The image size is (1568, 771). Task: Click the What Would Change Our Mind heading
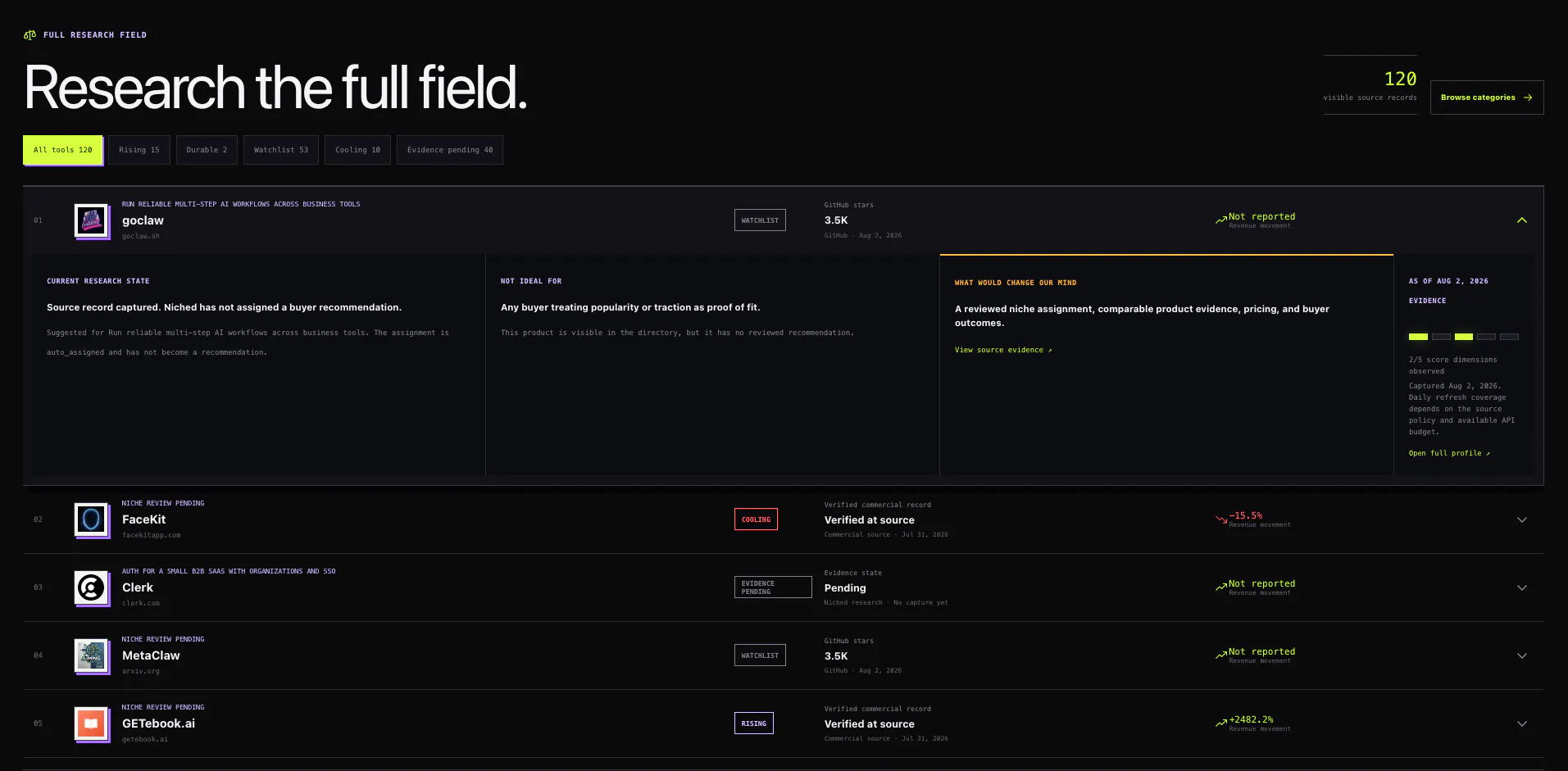(x=1016, y=283)
